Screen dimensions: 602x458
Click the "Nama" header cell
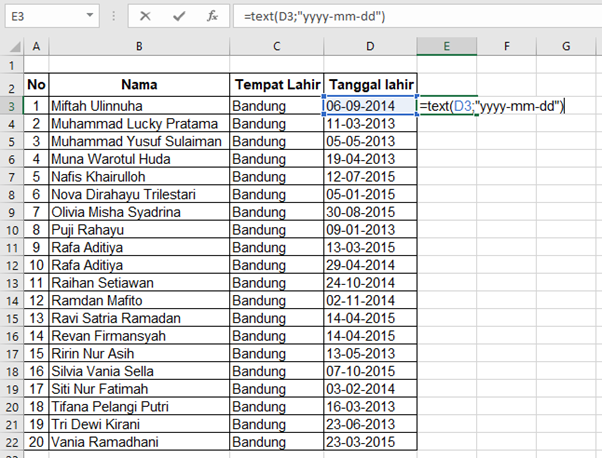pyautogui.click(x=139, y=85)
